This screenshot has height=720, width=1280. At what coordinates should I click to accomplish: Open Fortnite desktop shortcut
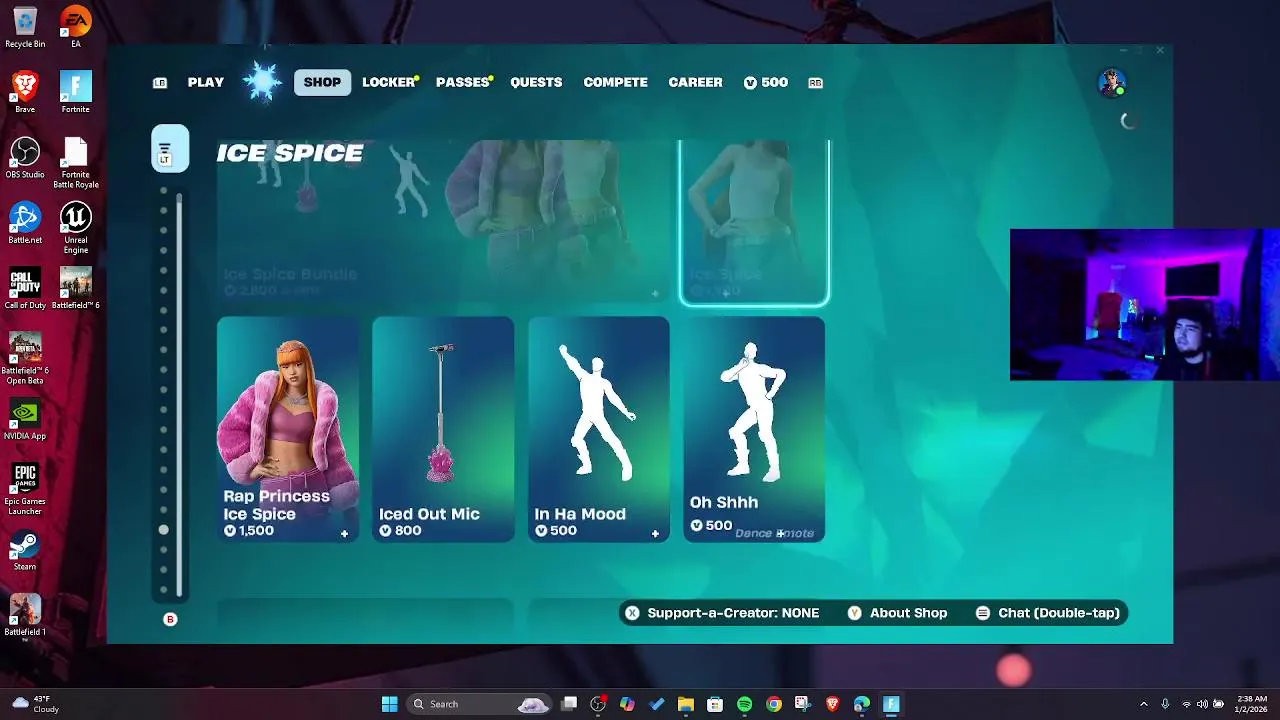point(75,93)
